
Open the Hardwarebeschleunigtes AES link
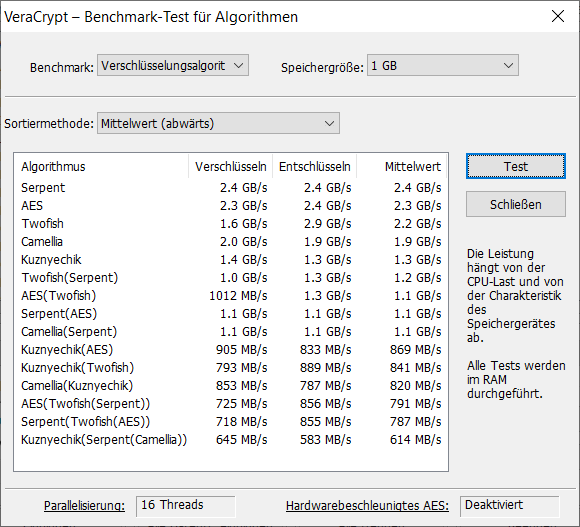(367, 506)
